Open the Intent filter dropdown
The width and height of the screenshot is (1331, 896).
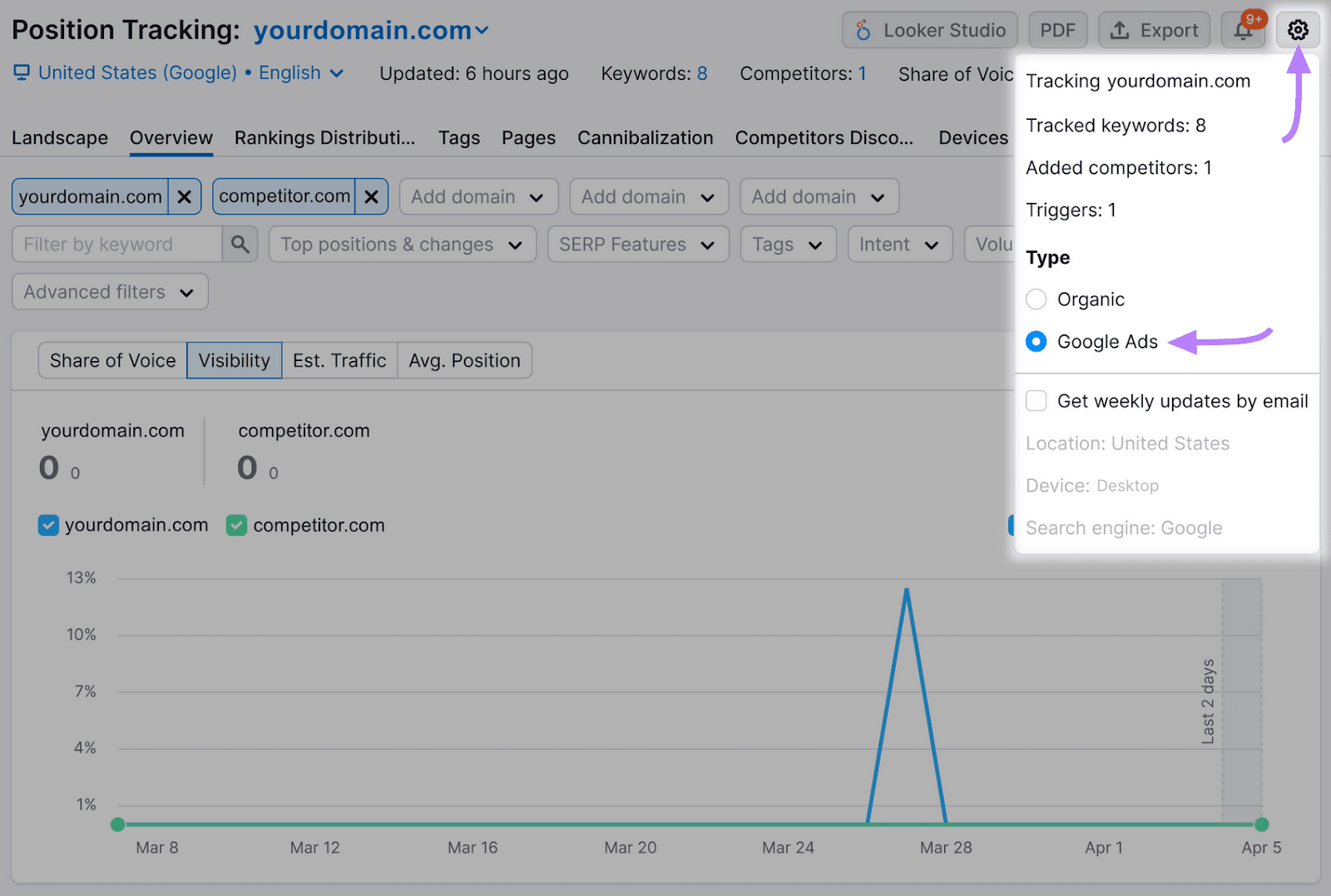pos(899,244)
